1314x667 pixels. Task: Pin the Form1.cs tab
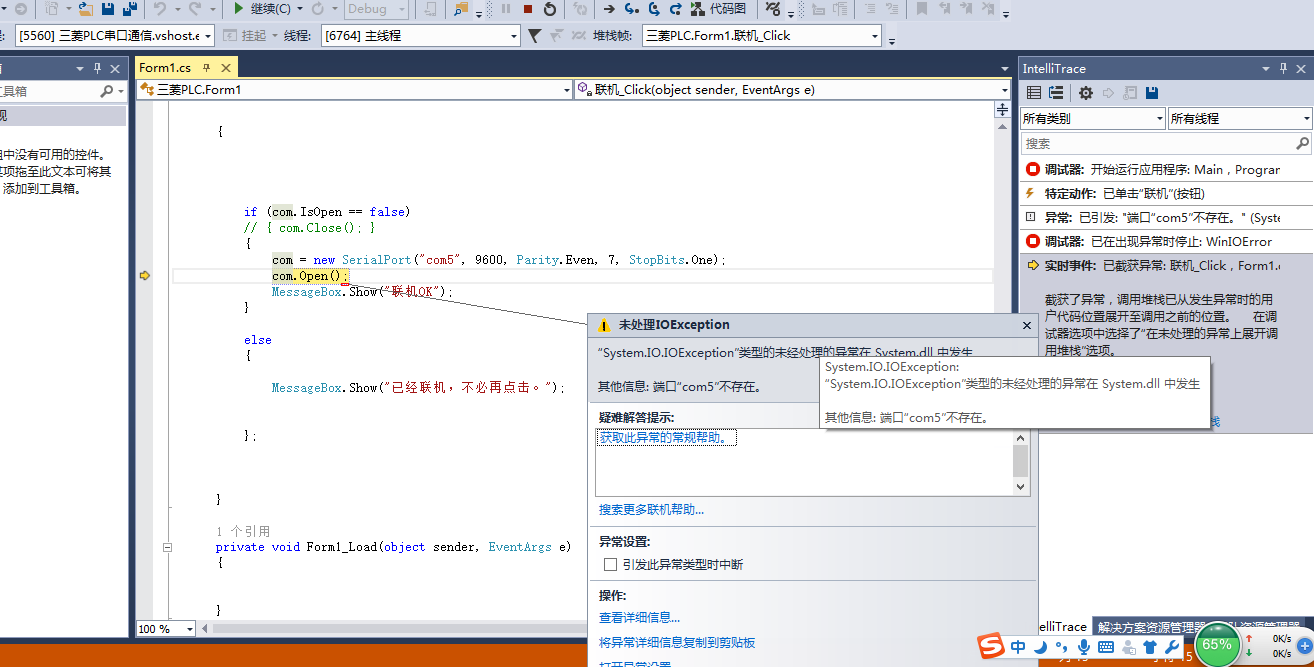point(207,68)
